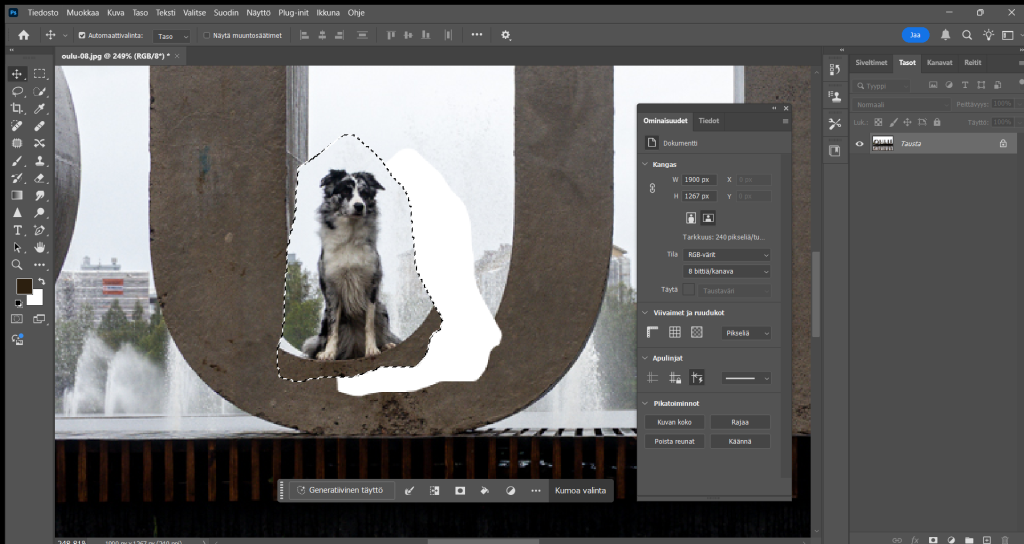Hide the Tausta layer with eye icon
1024x544 pixels.
coord(859,144)
